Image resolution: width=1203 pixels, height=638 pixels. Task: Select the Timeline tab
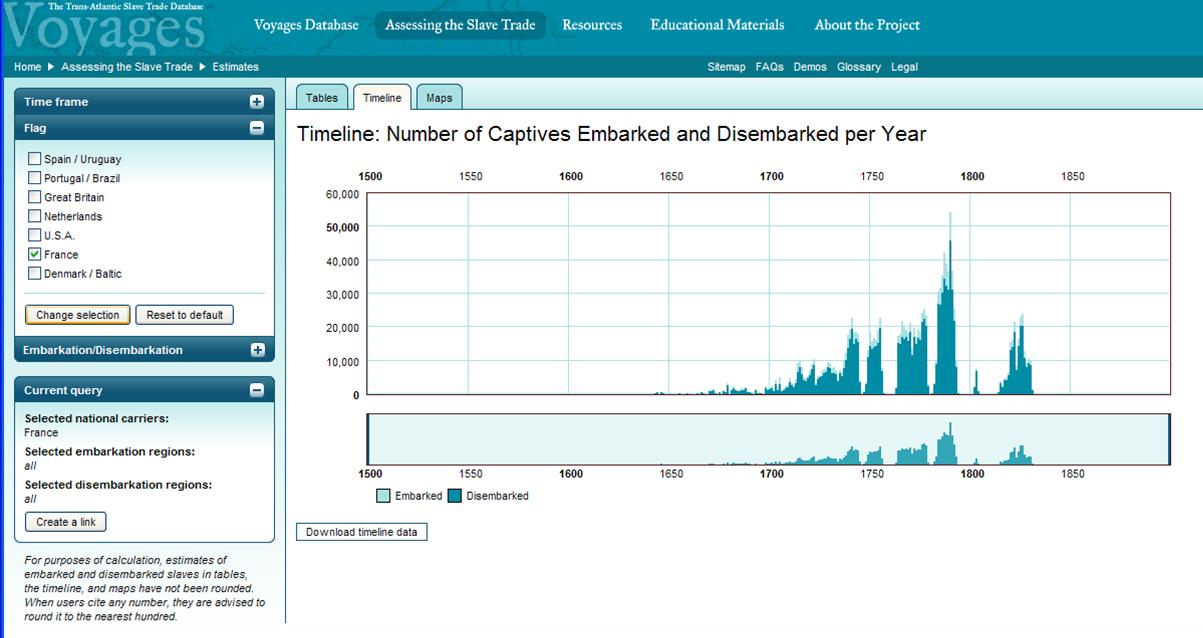382,98
